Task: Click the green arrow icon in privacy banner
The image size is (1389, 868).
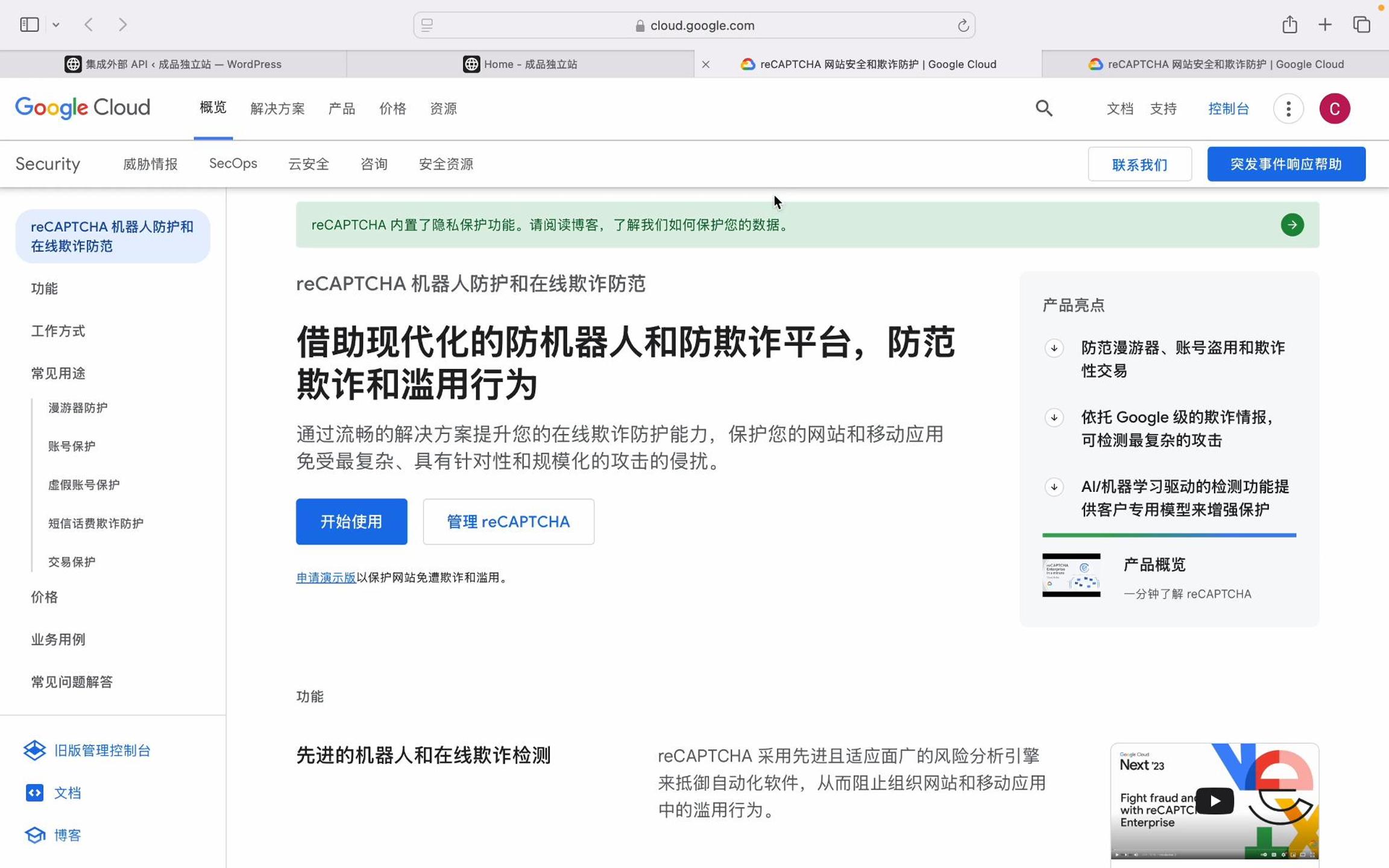Action: pyautogui.click(x=1292, y=225)
